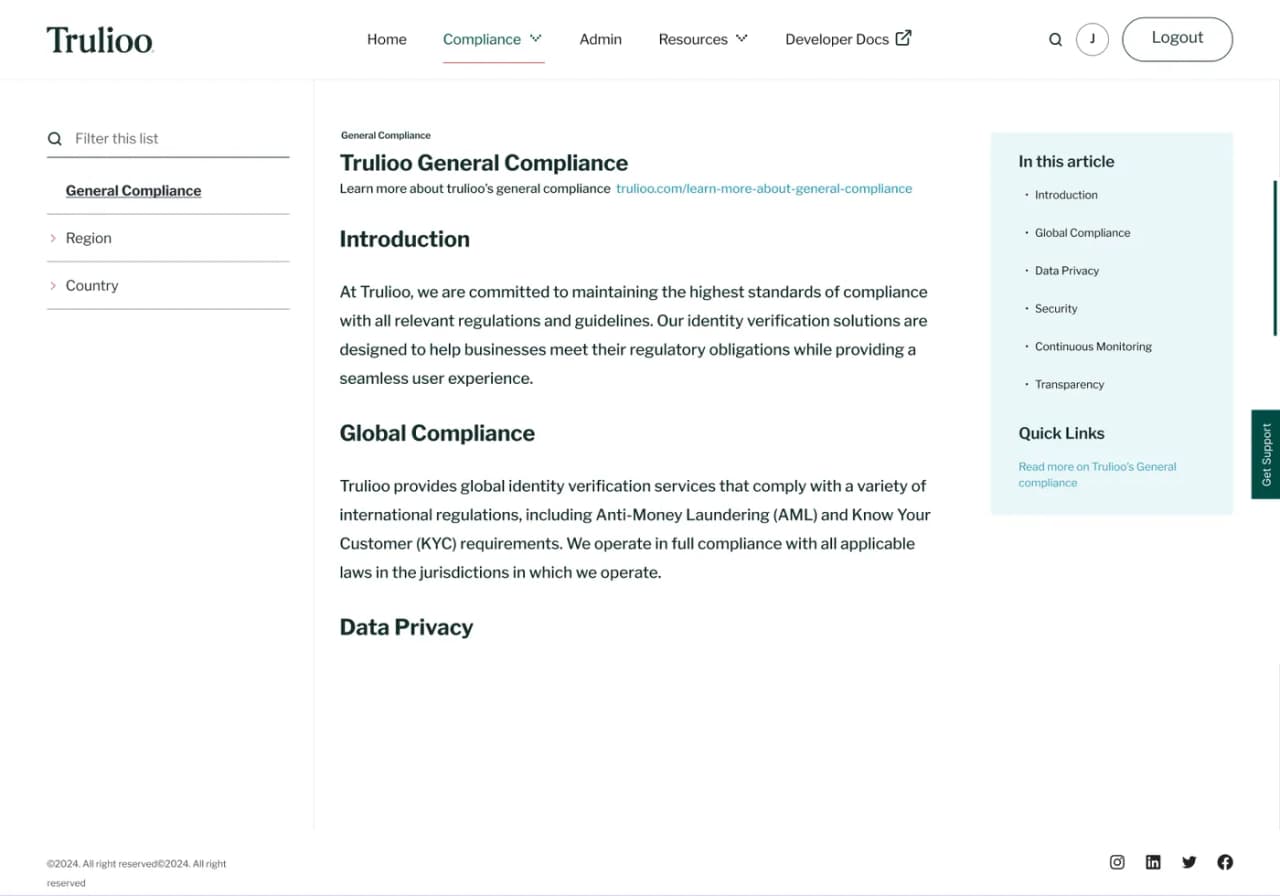The width and height of the screenshot is (1280, 896).
Task: Click the Introduction section heading
Action: 405,239
